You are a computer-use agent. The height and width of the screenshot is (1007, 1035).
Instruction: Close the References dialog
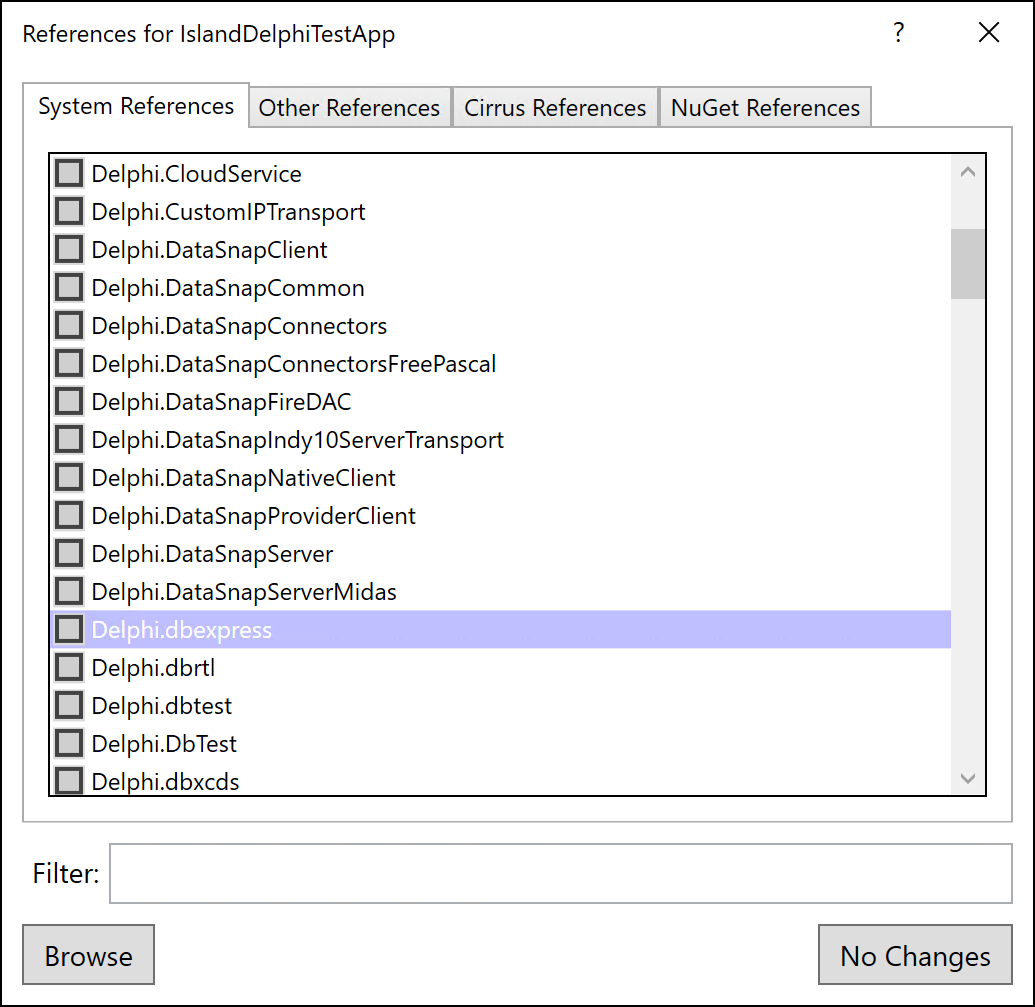tap(989, 32)
